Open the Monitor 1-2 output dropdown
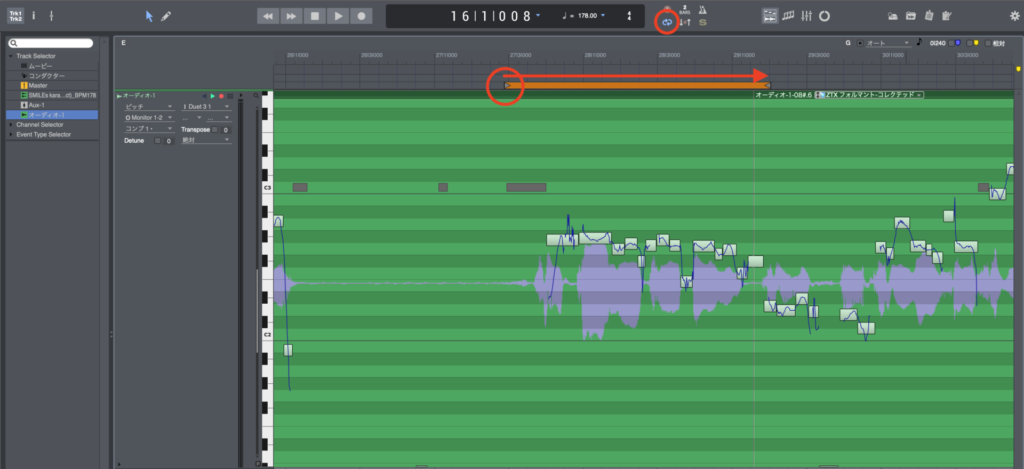 point(149,118)
